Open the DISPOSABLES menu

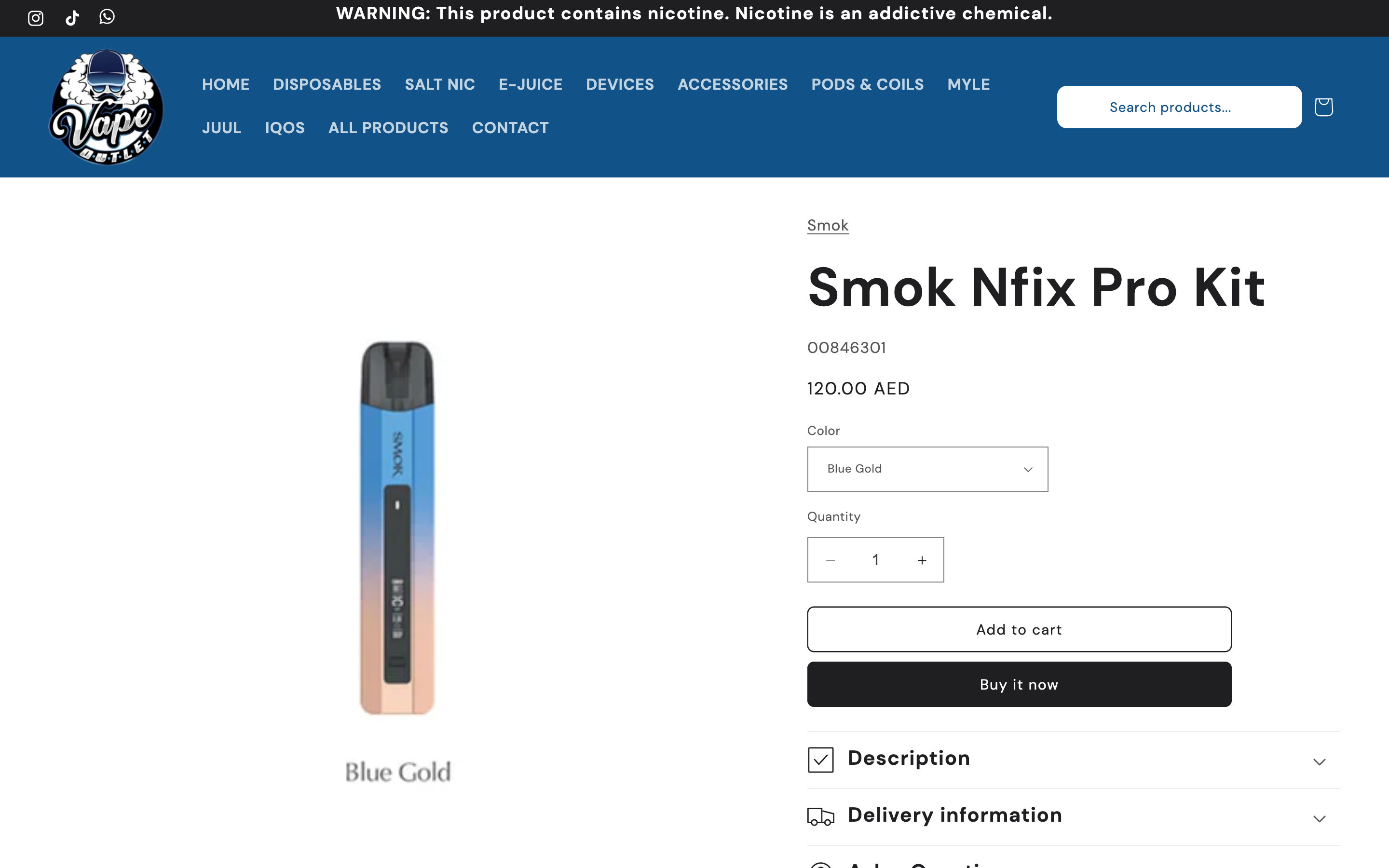click(326, 84)
